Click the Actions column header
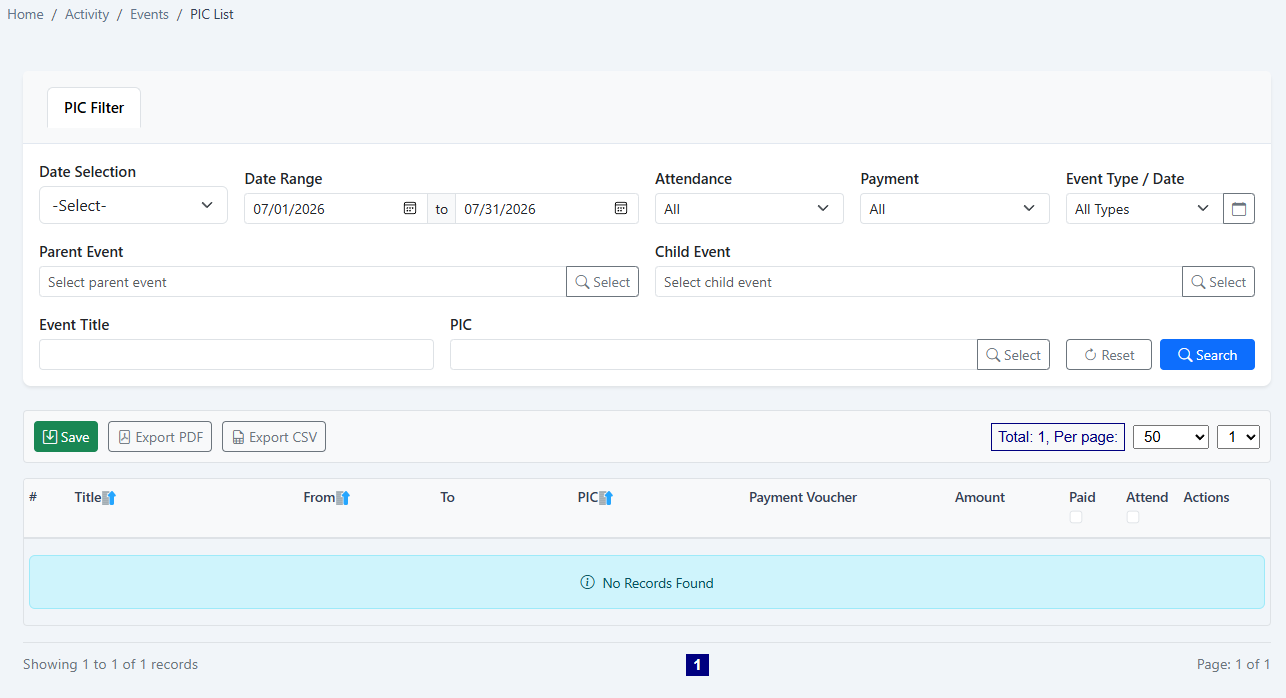Image resolution: width=1286 pixels, height=698 pixels. [1206, 497]
